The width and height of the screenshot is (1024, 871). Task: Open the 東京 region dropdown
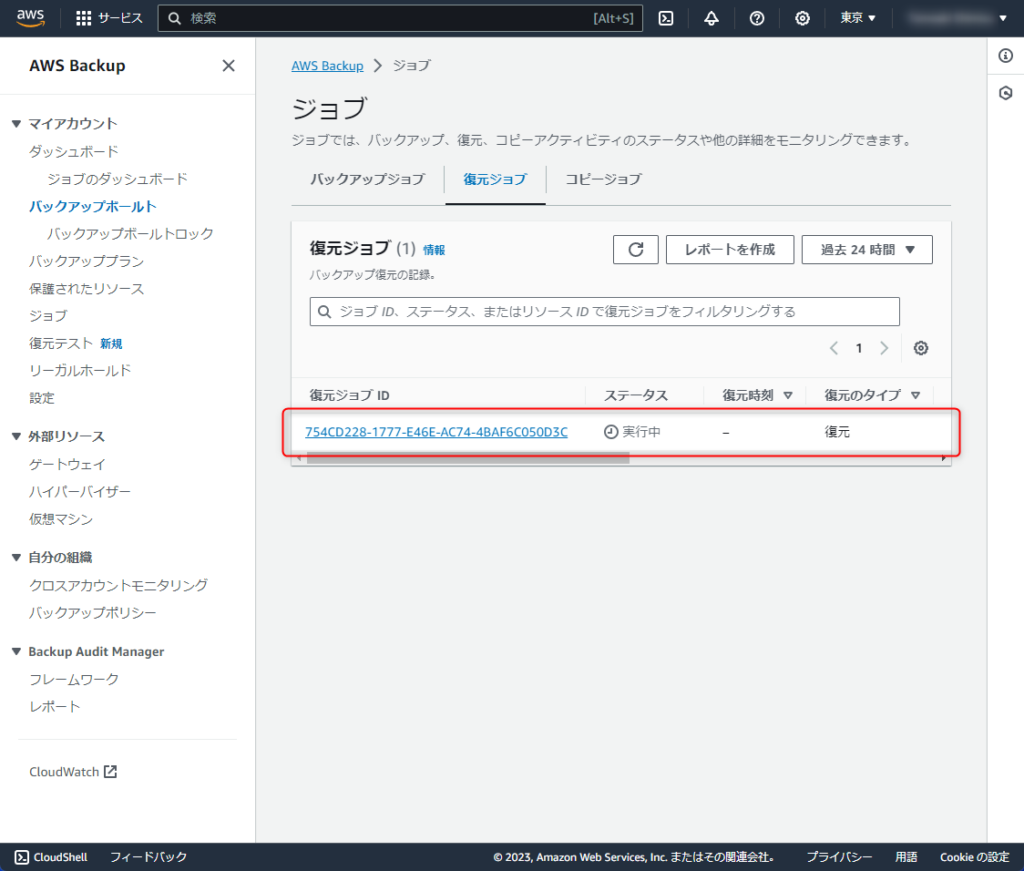click(x=857, y=18)
